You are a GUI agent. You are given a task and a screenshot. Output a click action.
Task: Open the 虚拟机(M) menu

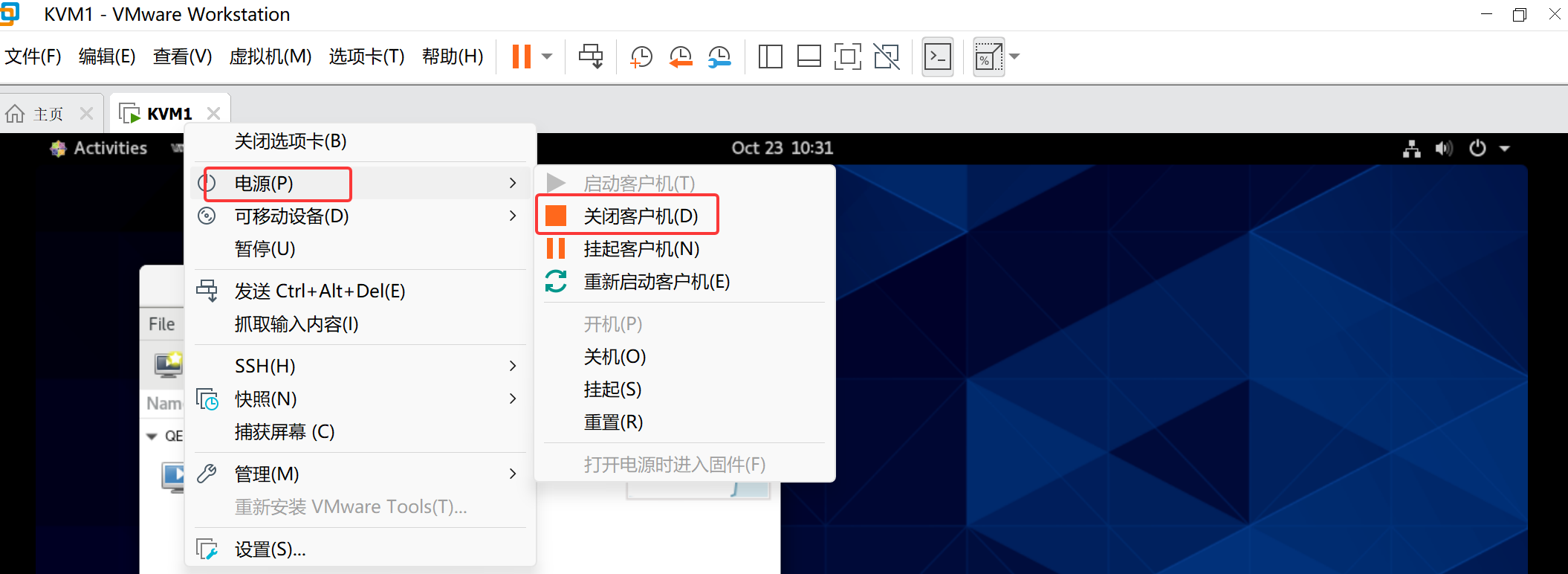coord(270,57)
